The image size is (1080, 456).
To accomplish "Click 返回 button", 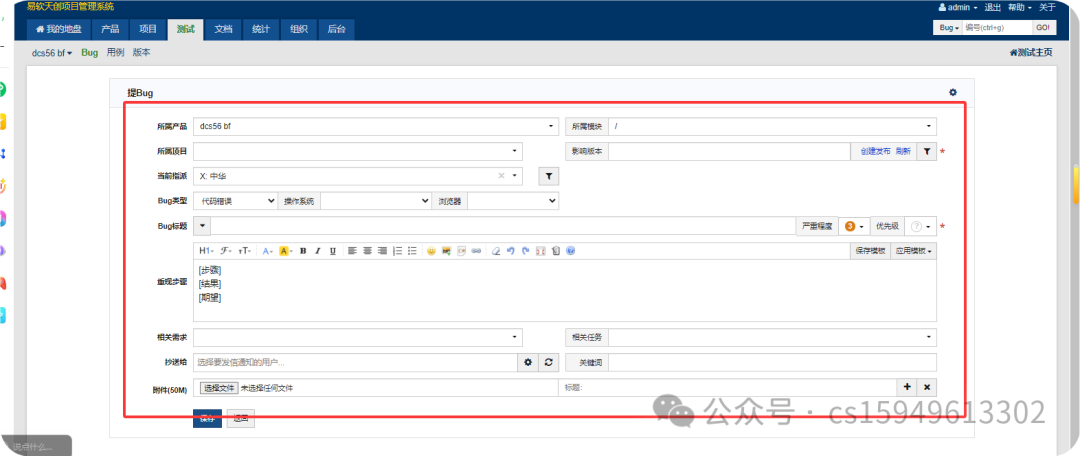I will click(x=240, y=418).
